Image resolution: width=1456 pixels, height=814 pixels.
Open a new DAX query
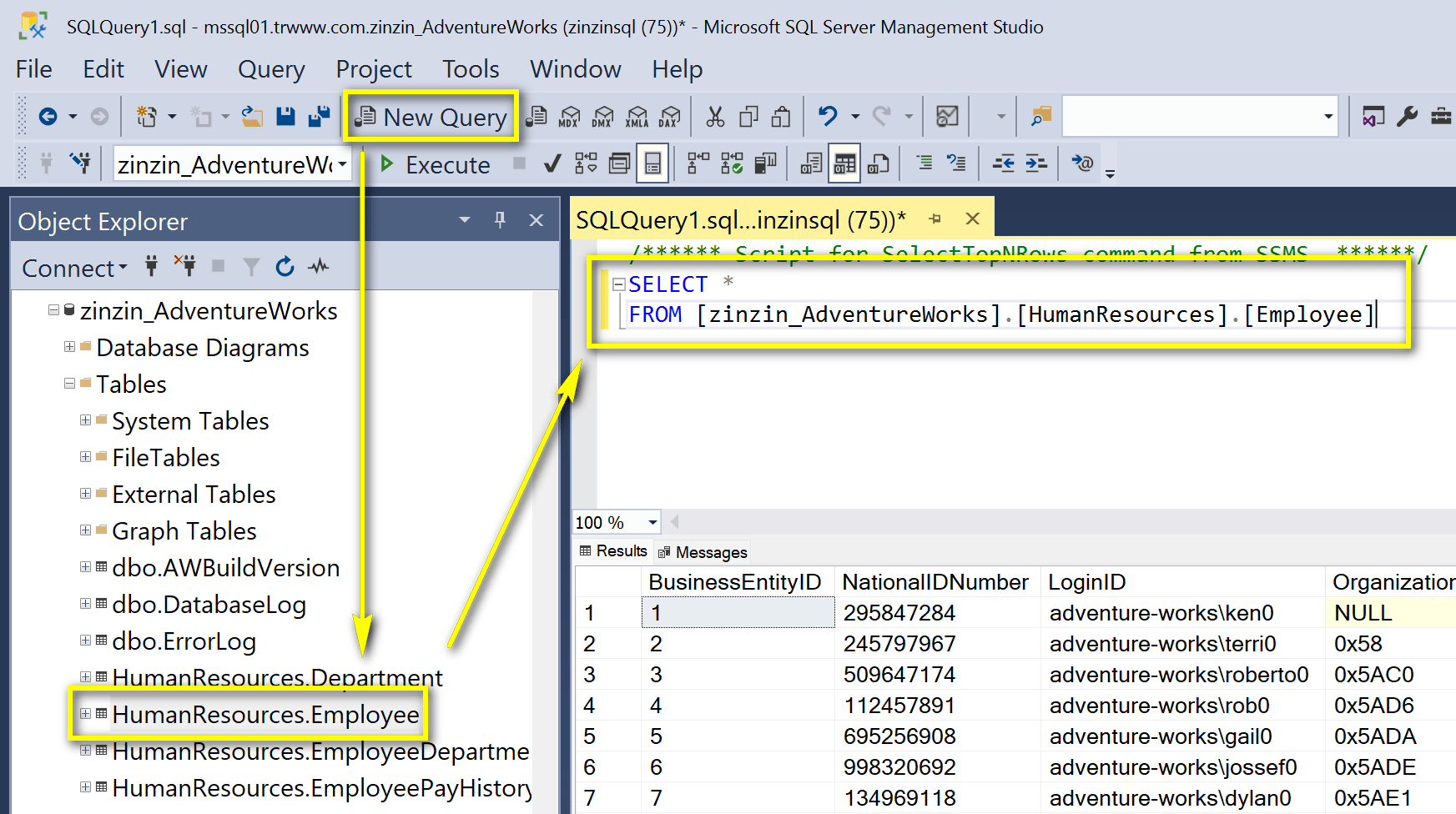coord(669,117)
